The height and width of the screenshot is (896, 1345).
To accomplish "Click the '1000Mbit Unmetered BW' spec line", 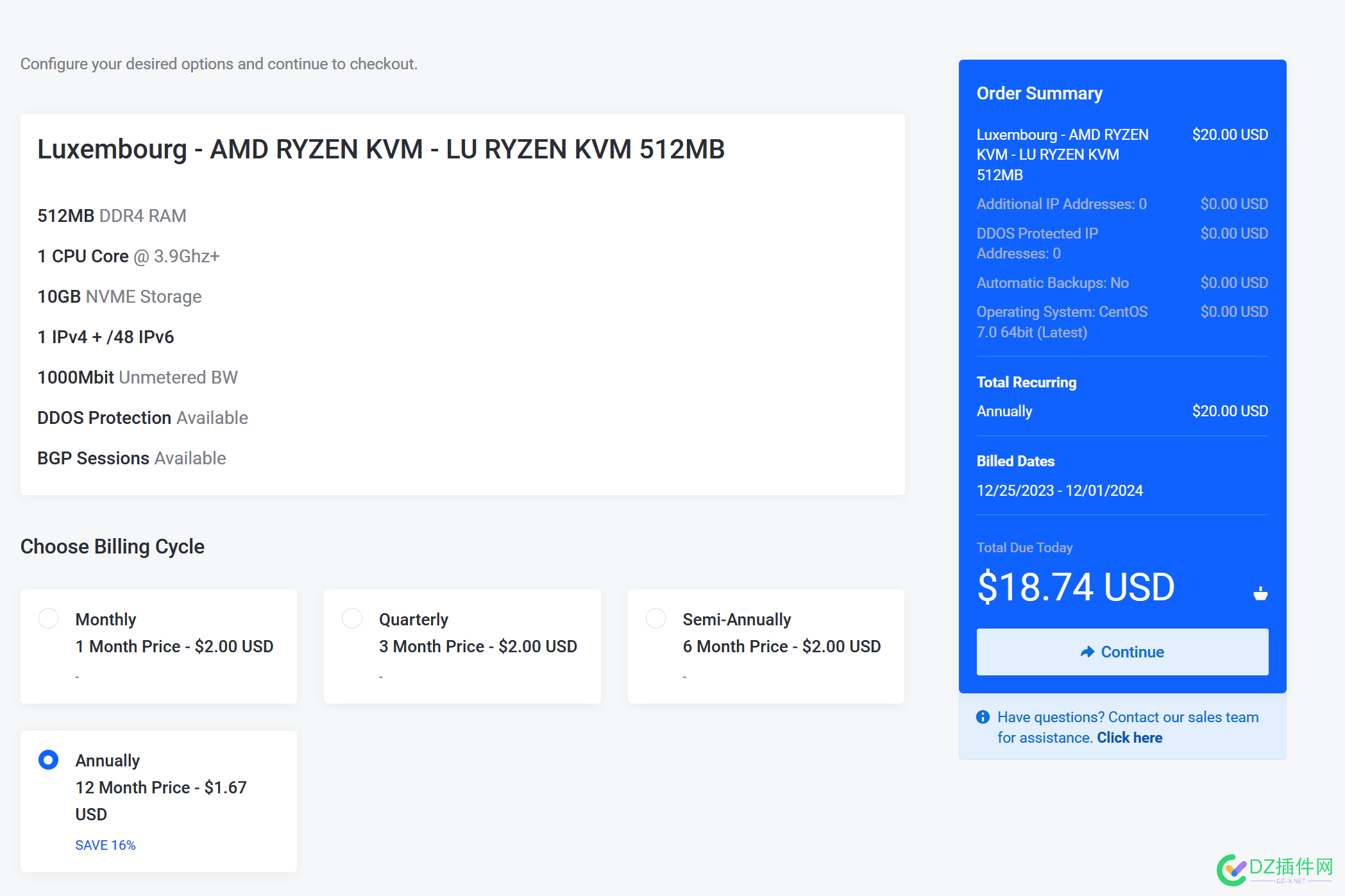I will point(137,378).
